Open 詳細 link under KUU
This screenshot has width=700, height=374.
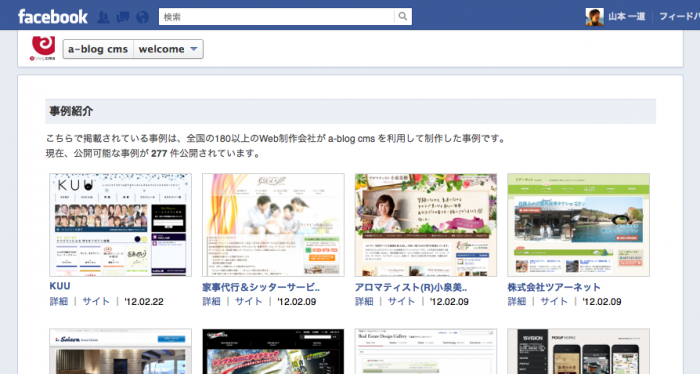tap(59, 302)
